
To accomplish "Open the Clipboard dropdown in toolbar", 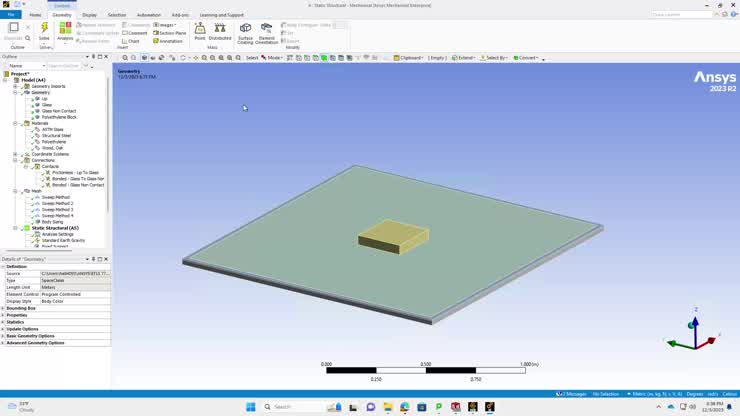I will (x=408, y=58).
